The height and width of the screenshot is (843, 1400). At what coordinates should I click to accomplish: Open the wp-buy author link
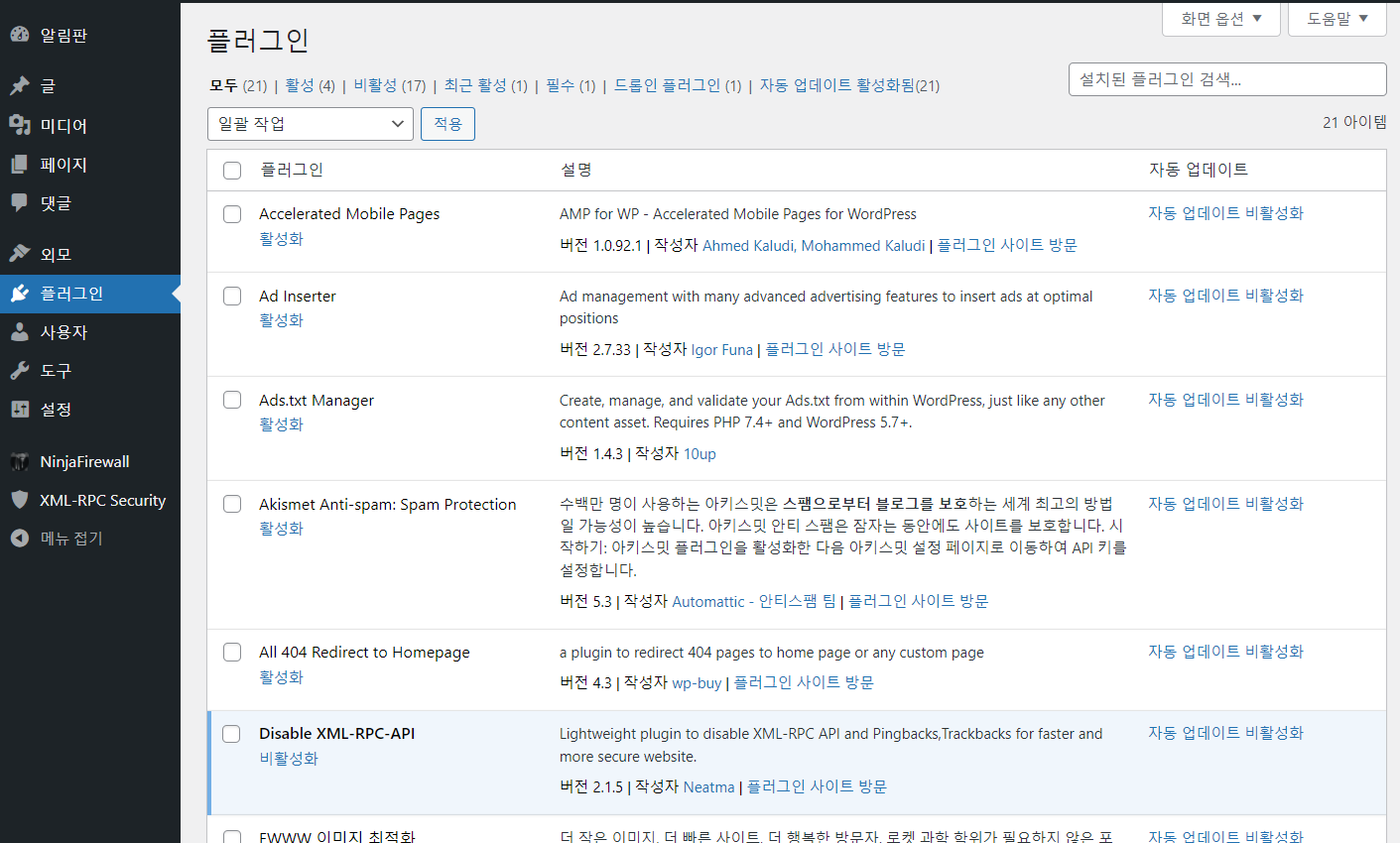pos(697,682)
